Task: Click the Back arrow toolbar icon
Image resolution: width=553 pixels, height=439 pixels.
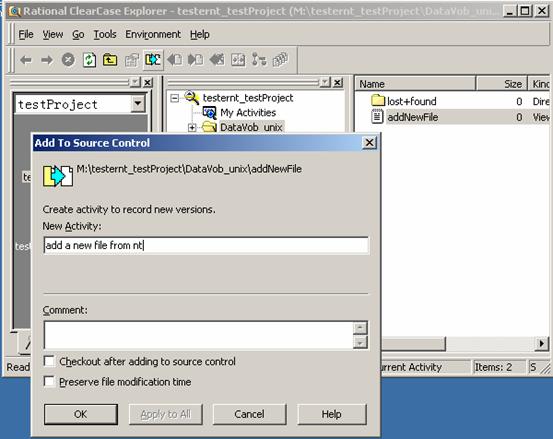Action: tap(26, 60)
